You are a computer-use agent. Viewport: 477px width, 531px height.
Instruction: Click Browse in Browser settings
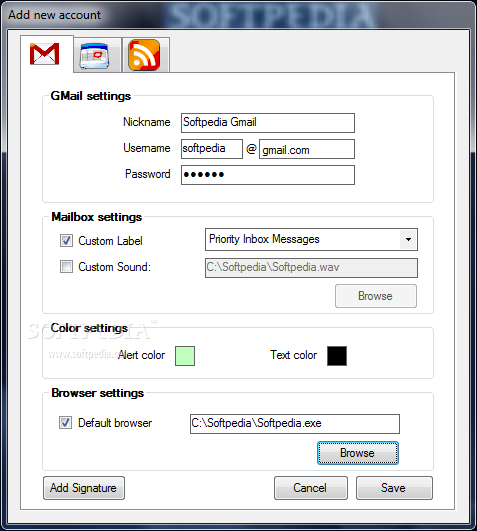pyautogui.click(x=358, y=453)
